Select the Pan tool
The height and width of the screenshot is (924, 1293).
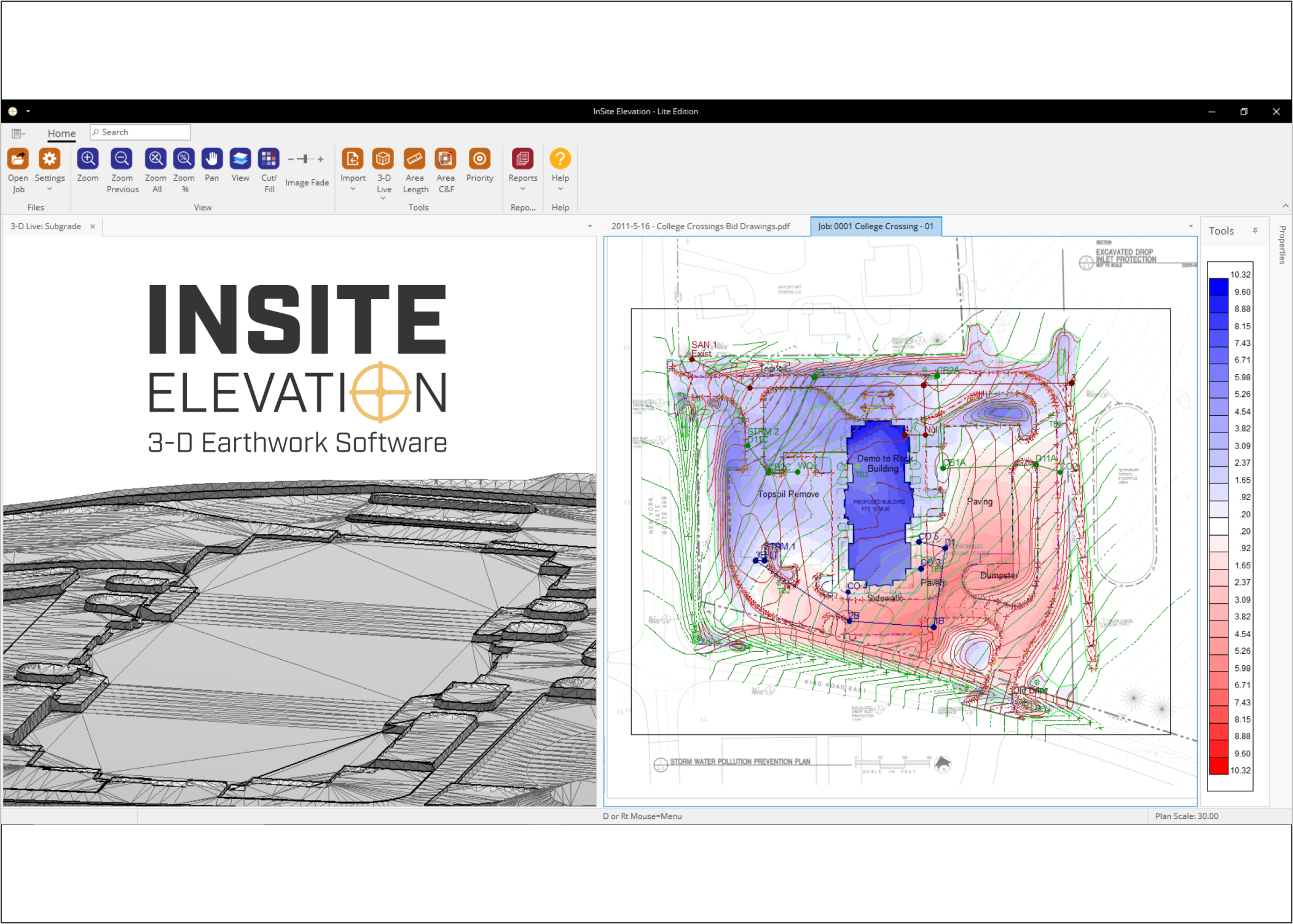click(211, 159)
